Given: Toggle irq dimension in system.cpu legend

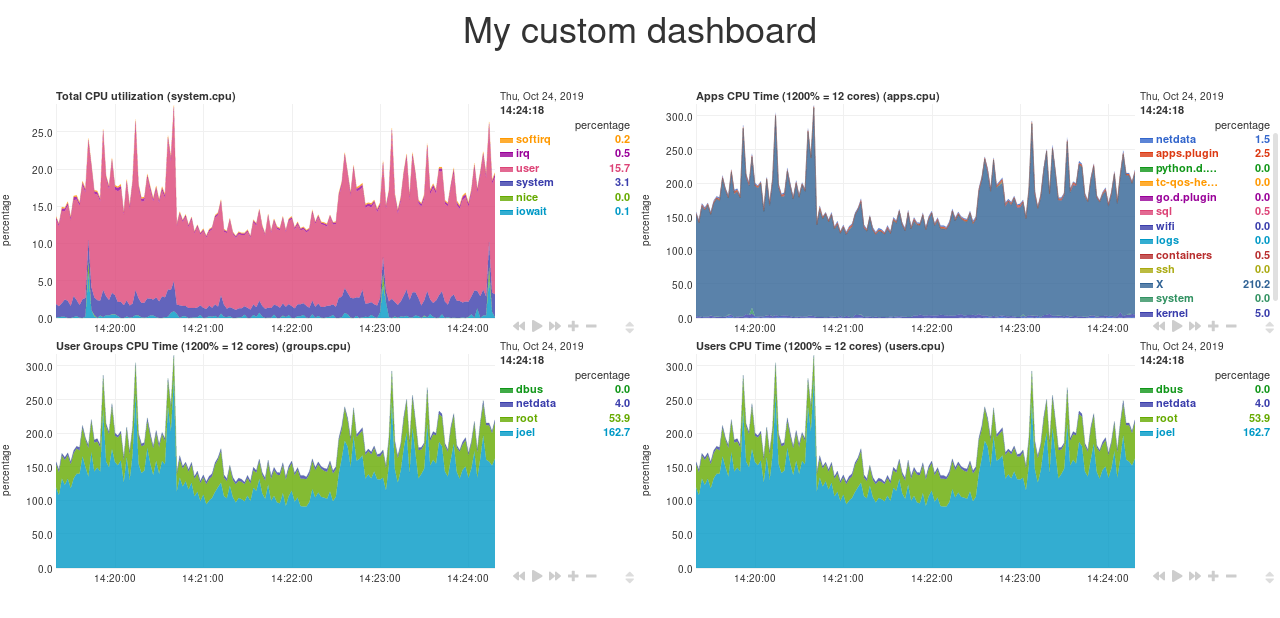Looking at the screenshot, I should coord(523,154).
